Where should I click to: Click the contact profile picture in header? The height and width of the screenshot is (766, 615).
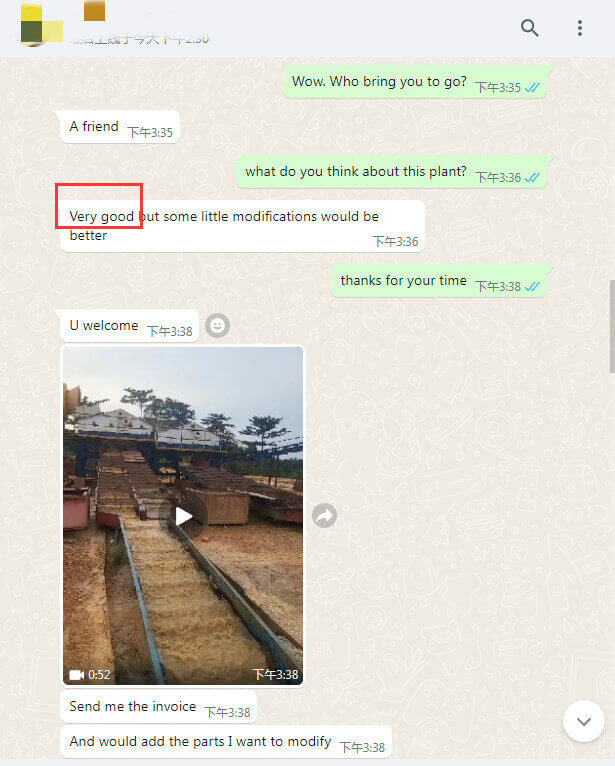(41, 25)
